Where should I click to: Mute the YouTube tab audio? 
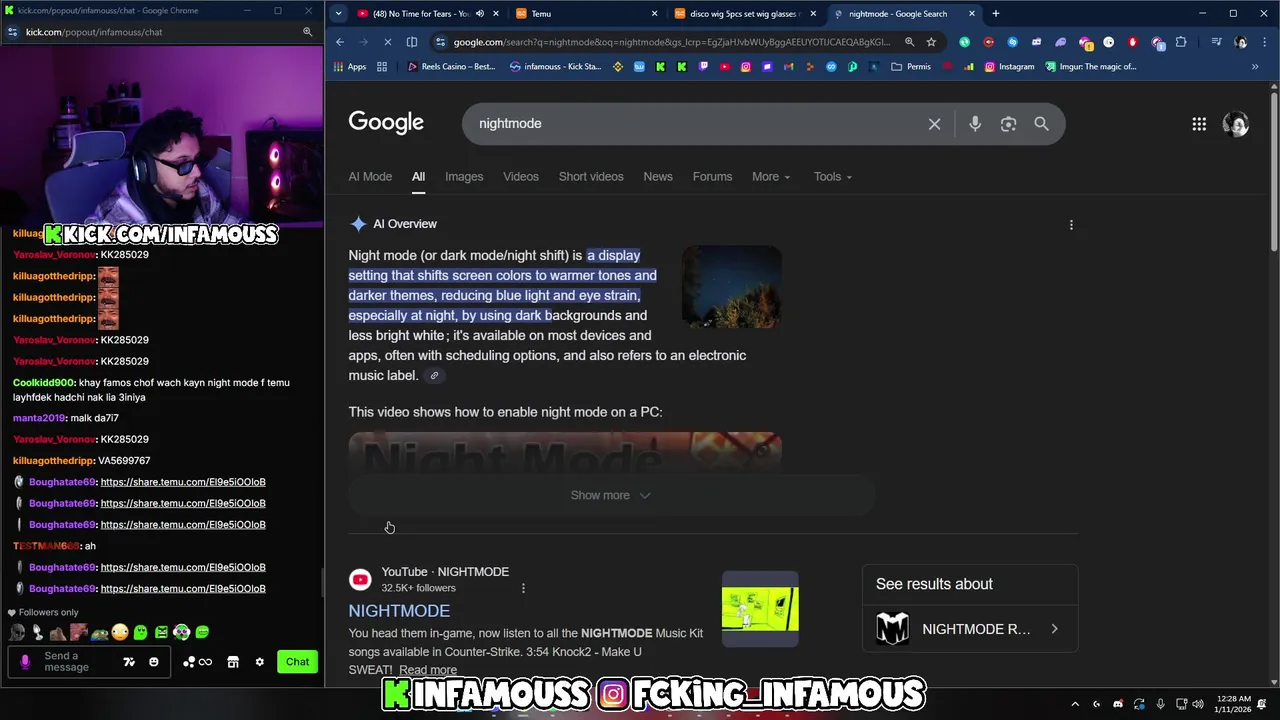(479, 14)
